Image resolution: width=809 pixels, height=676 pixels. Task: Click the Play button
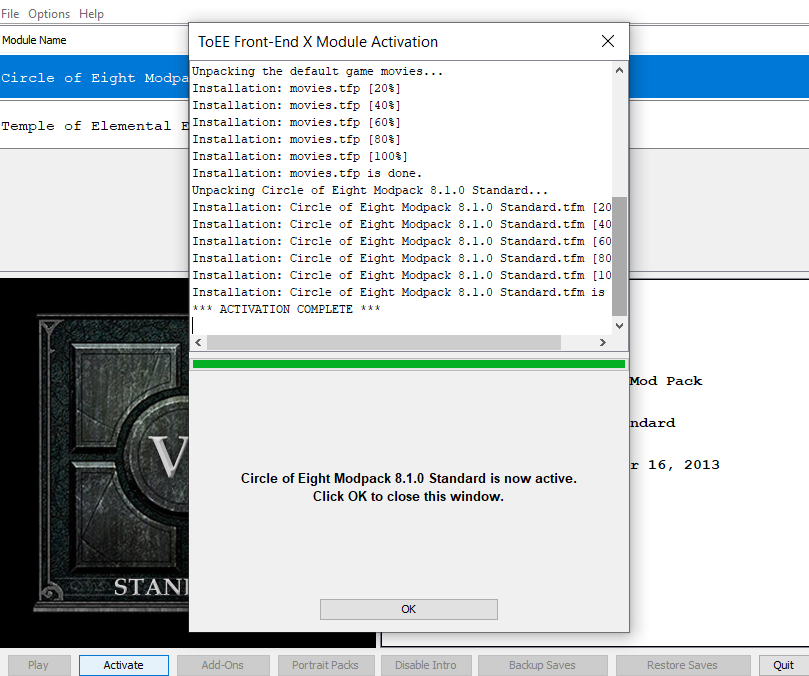coord(39,665)
